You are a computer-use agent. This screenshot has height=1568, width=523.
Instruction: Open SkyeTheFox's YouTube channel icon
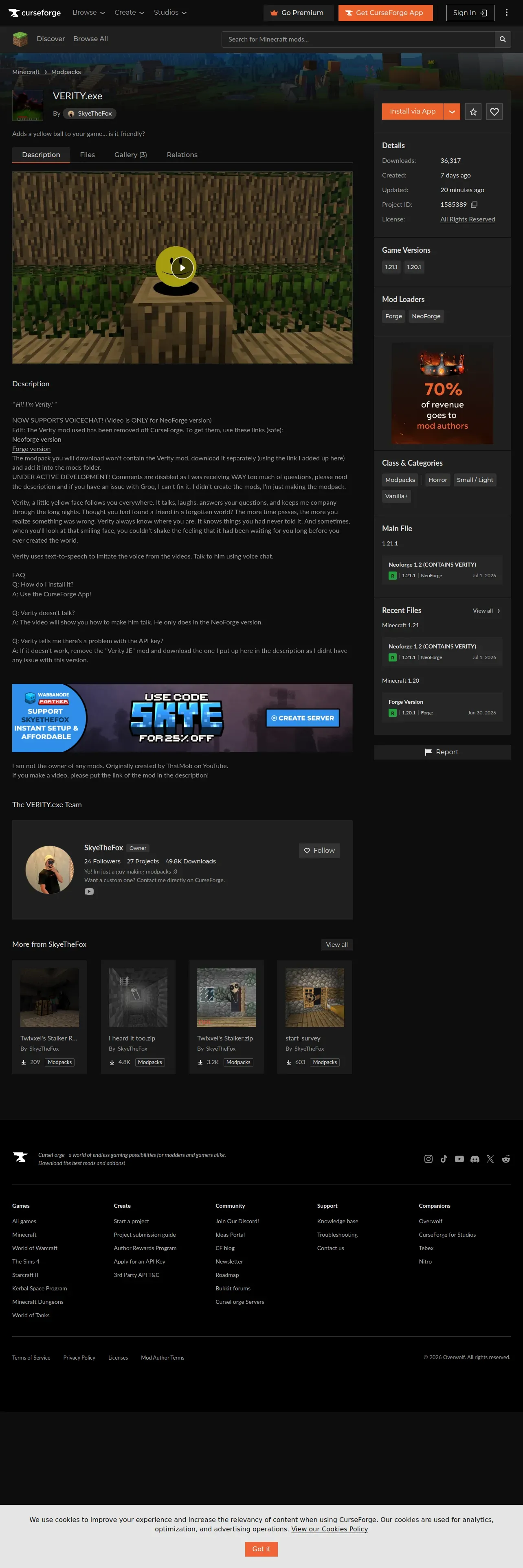coord(89,892)
